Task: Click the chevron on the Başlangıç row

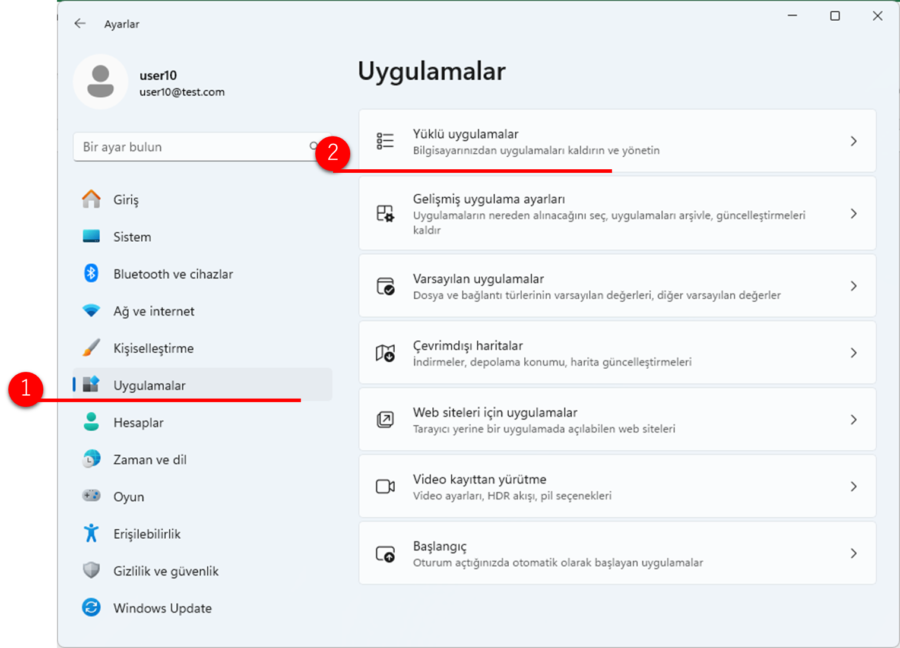Action: [x=854, y=553]
